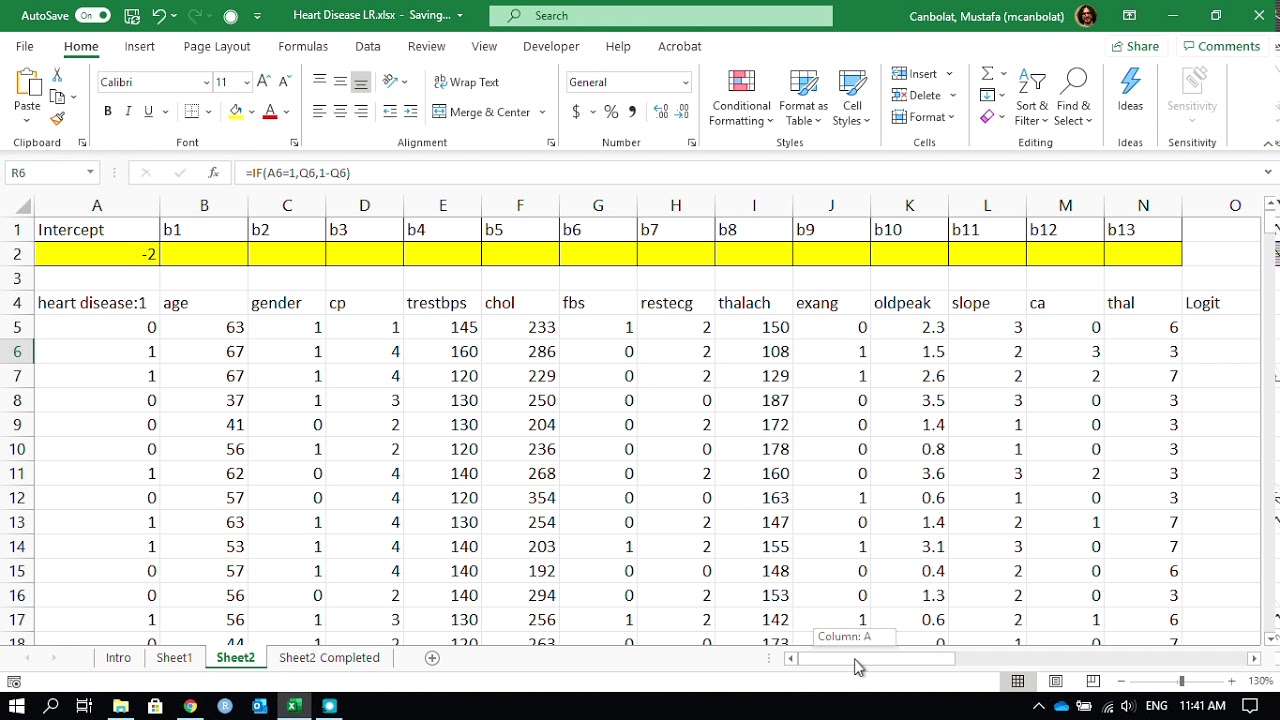Click the Accounting dollar format icon
The width and height of the screenshot is (1280, 720).
[576, 112]
